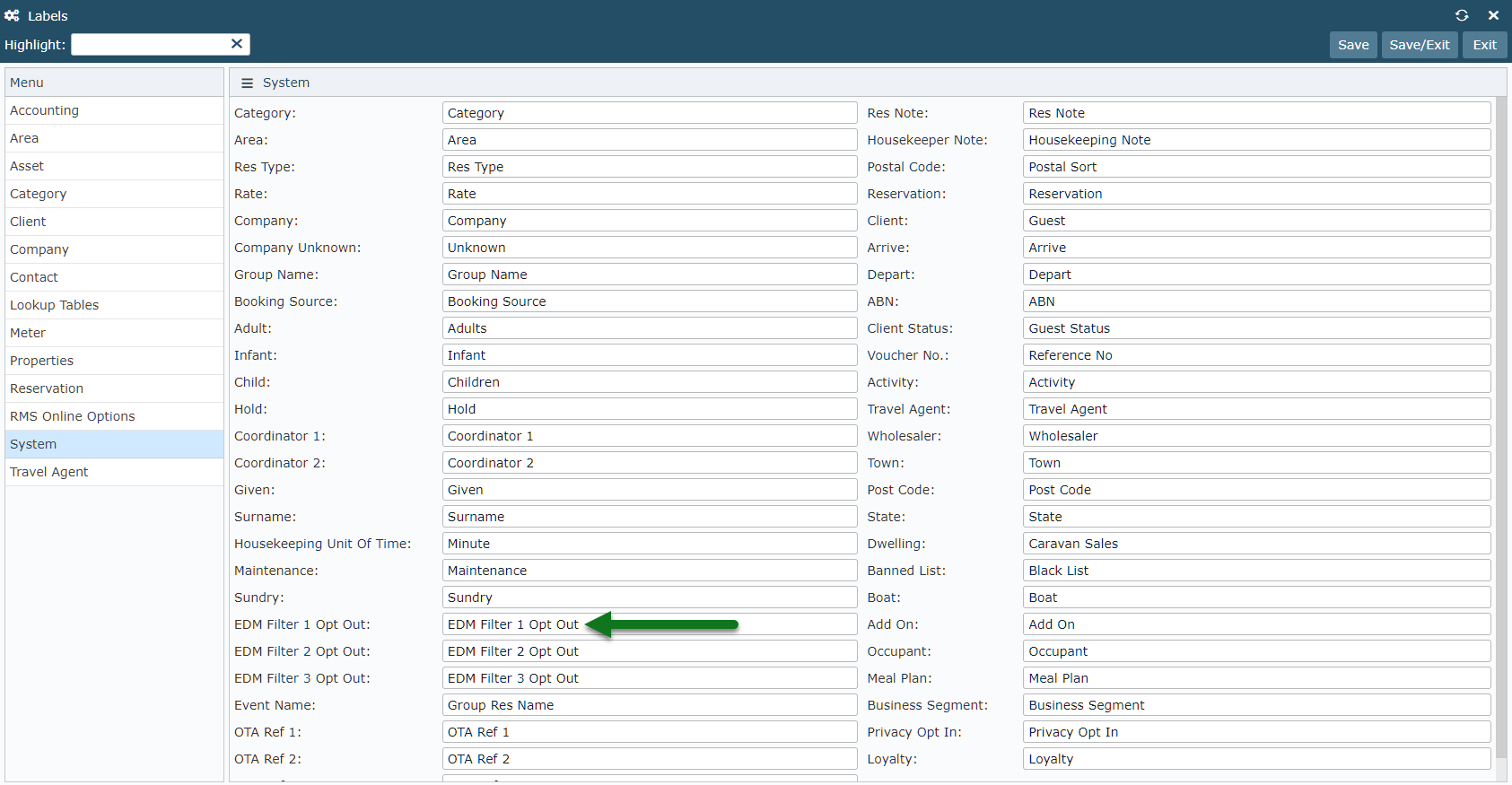This screenshot has height=785, width=1512.
Task: Select System in the left menu
Action: click(x=114, y=444)
